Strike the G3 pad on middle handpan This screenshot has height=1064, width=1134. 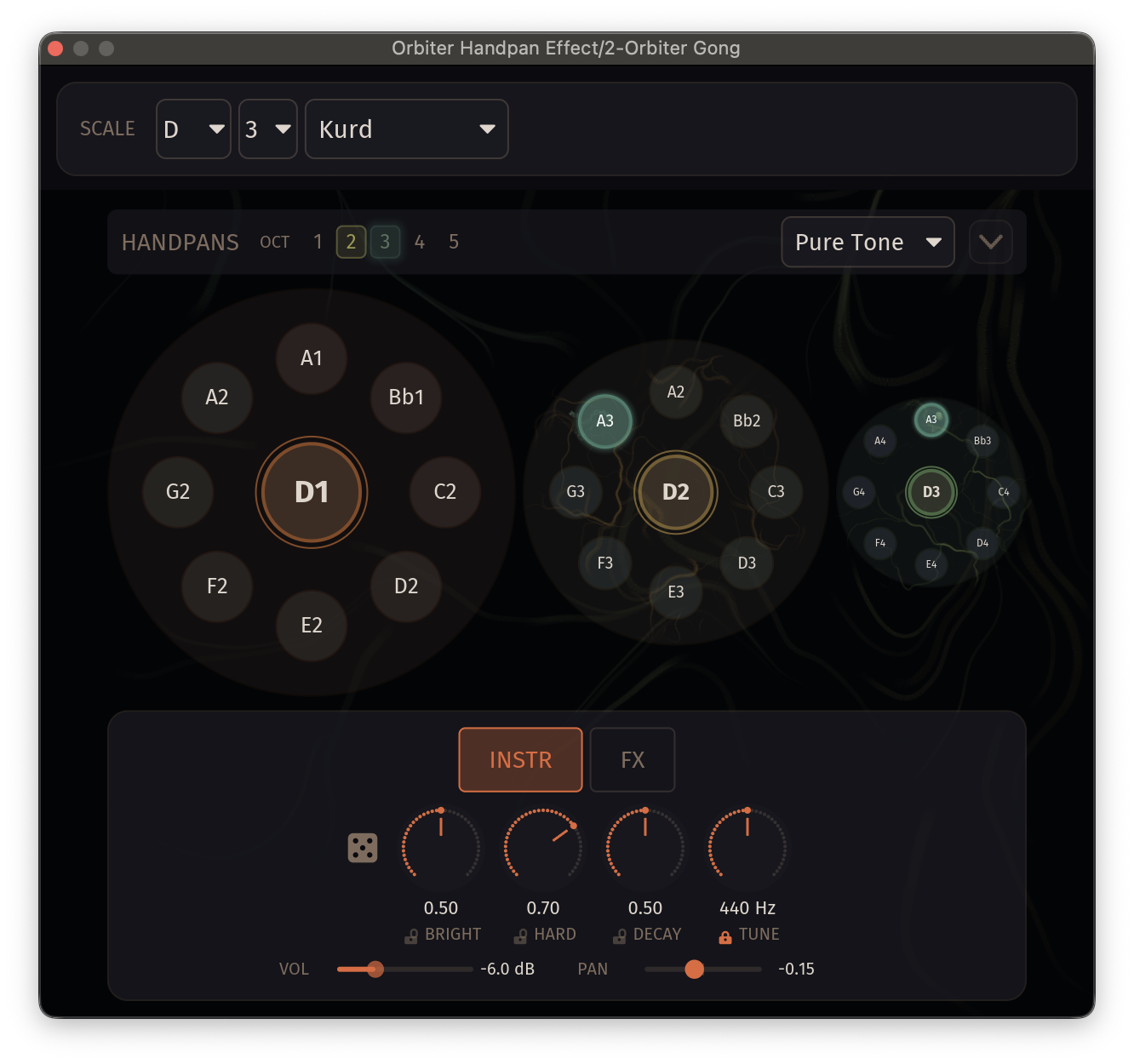(x=576, y=492)
